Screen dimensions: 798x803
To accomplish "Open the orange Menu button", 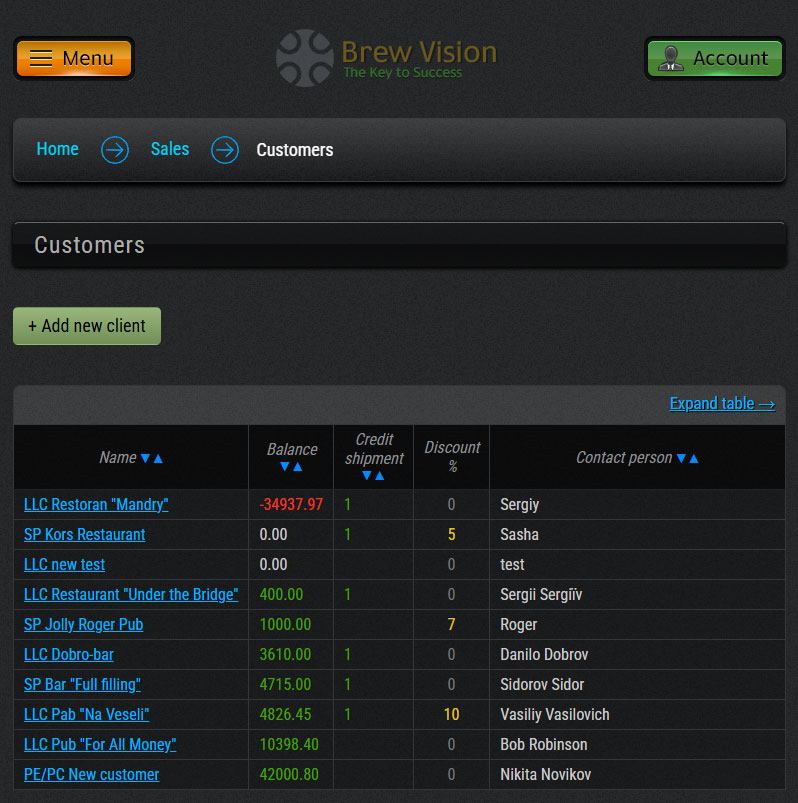I will (x=73, y=58).
